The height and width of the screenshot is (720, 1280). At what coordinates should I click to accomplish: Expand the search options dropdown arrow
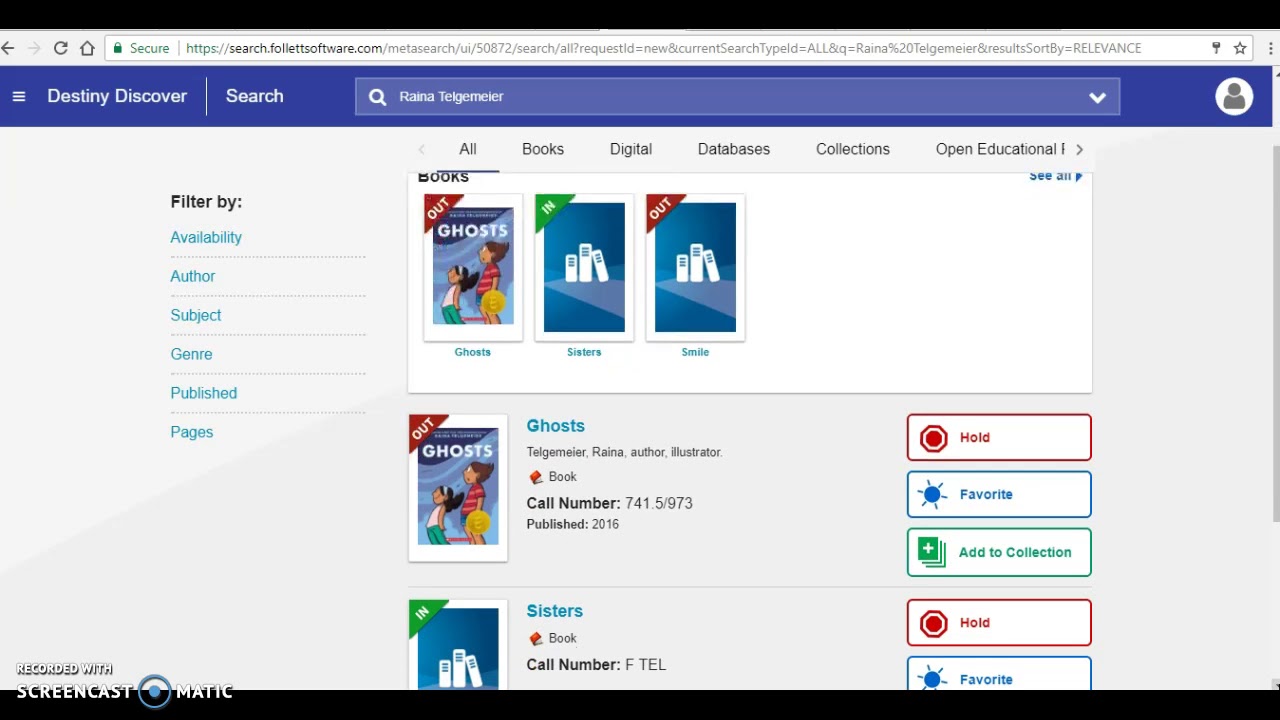point(1097,97)
